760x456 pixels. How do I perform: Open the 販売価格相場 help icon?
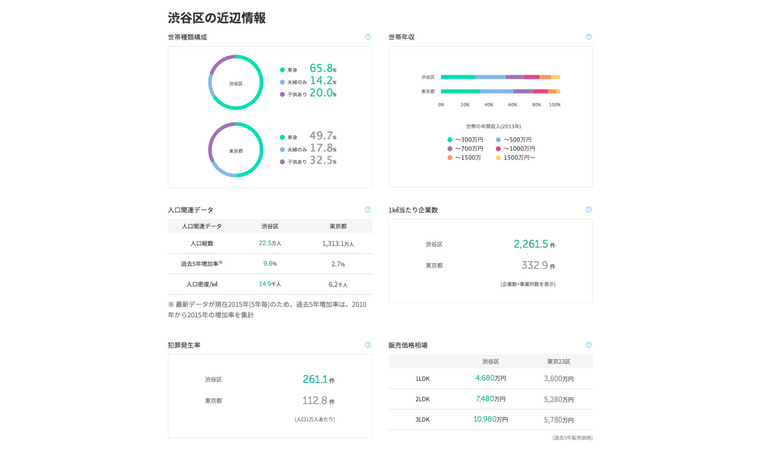click(x=588, y=345)
